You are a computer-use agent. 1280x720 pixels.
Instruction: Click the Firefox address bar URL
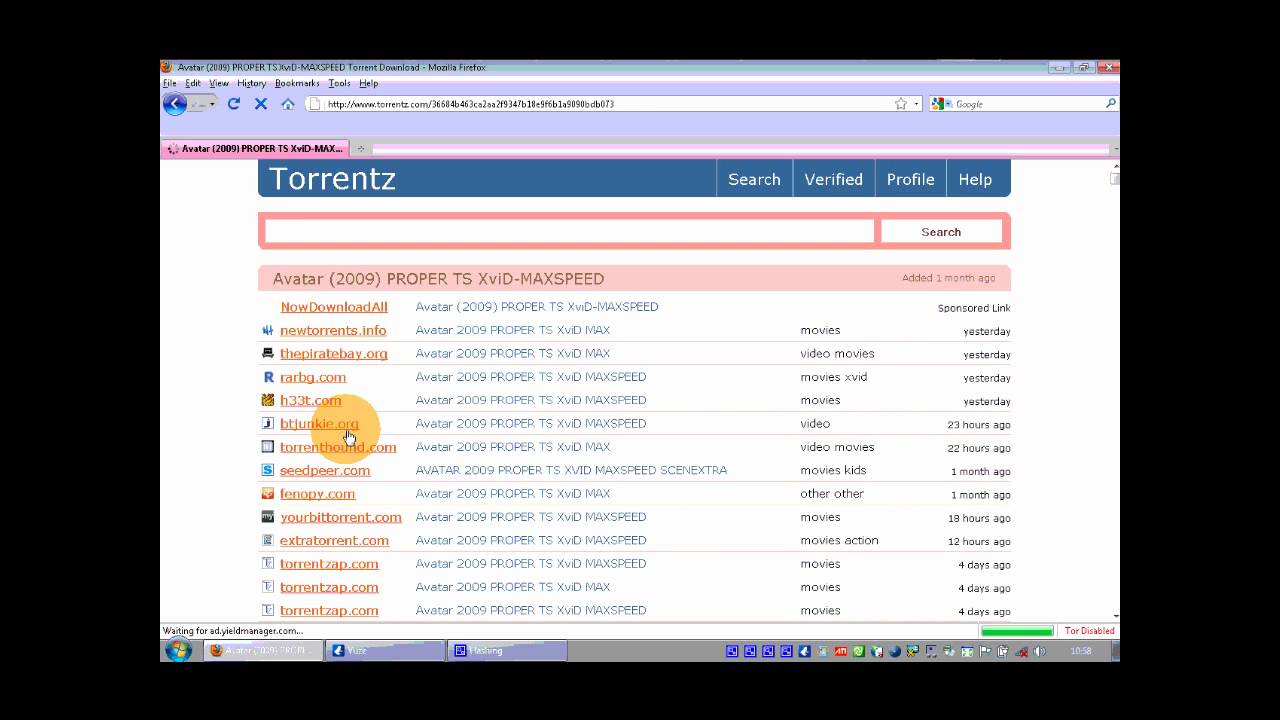tap(470, 104)
